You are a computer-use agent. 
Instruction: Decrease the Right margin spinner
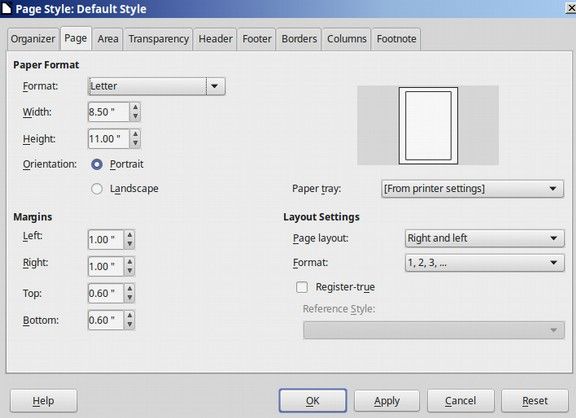130,271
